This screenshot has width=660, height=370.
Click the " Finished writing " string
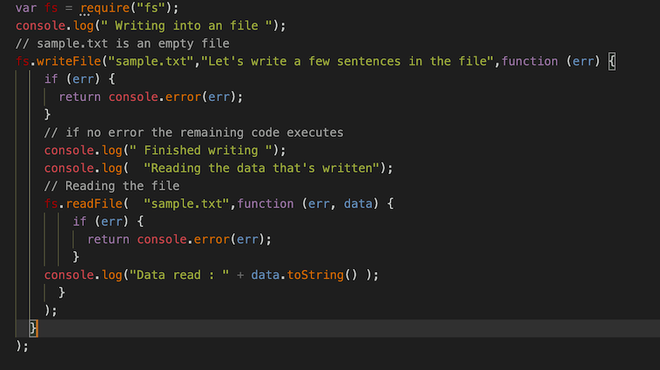(x=201, y=150)
